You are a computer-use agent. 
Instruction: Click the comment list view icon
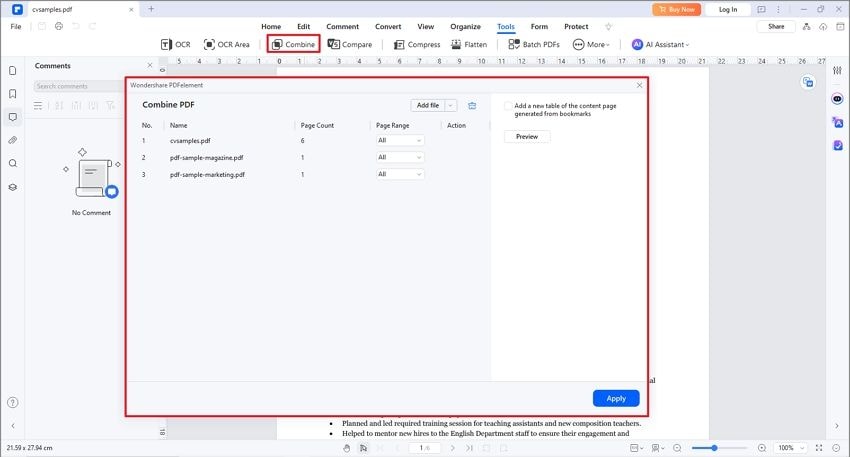tap(38, 105)
